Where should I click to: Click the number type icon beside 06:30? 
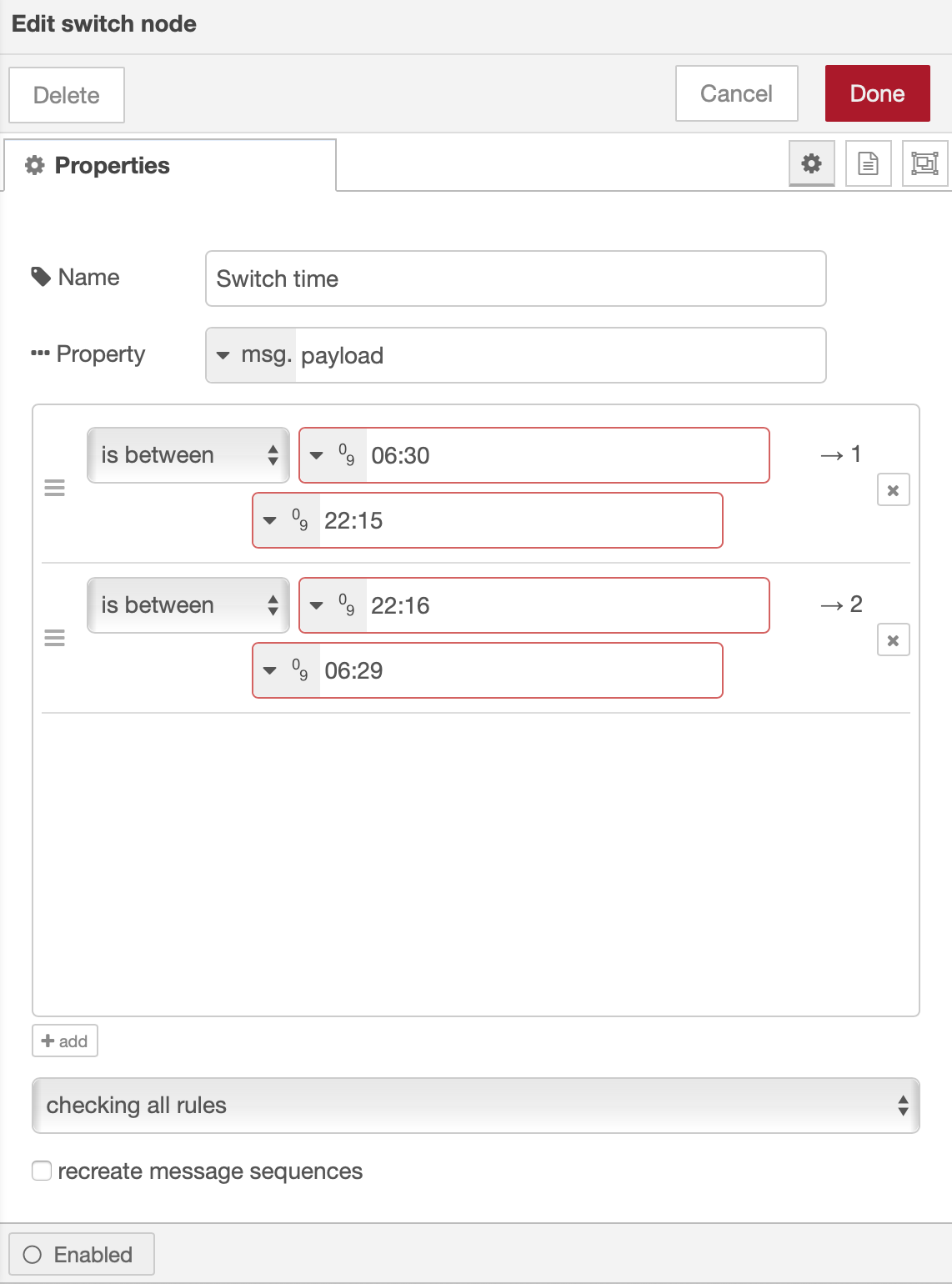click(x=345, y=455)
